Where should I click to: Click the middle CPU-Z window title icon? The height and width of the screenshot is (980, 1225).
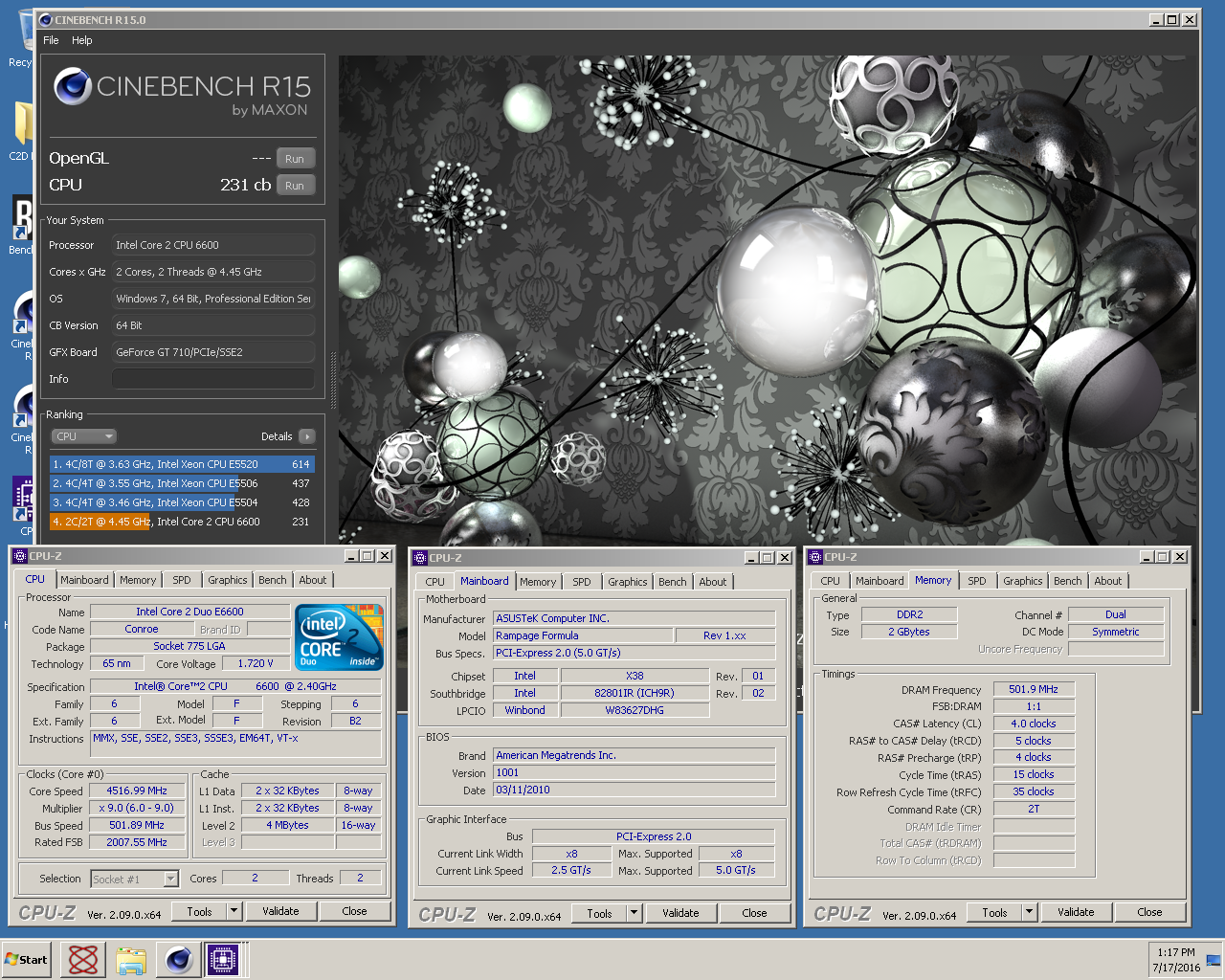[x=420, y=558]
